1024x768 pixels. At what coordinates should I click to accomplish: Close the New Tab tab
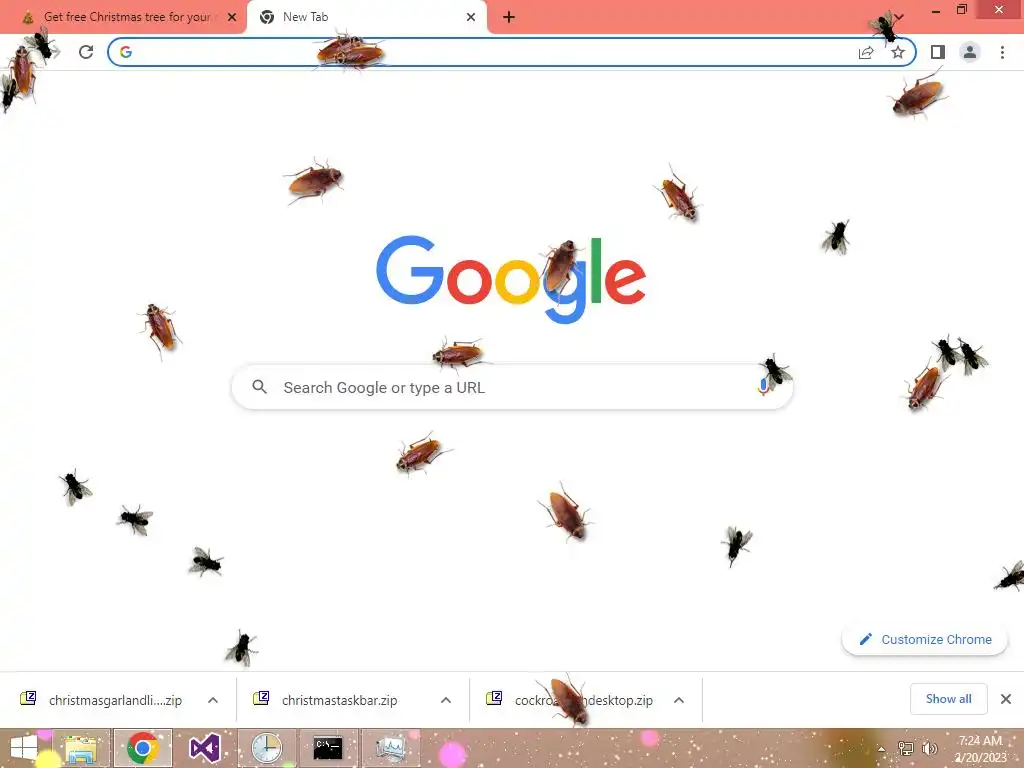[471, 17]
